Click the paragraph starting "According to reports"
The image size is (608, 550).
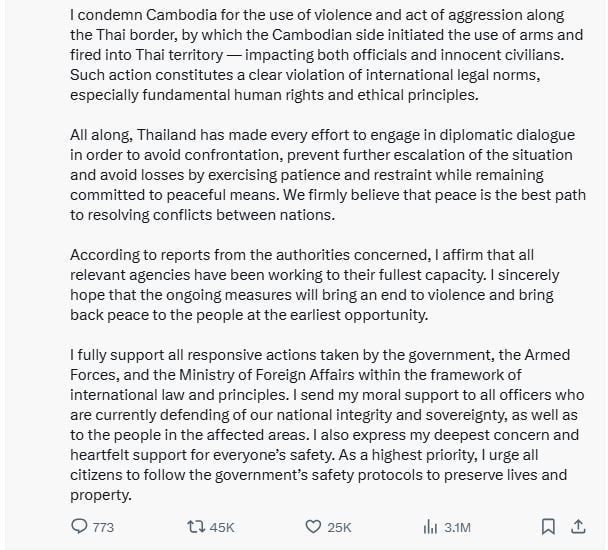click(314, 285)
